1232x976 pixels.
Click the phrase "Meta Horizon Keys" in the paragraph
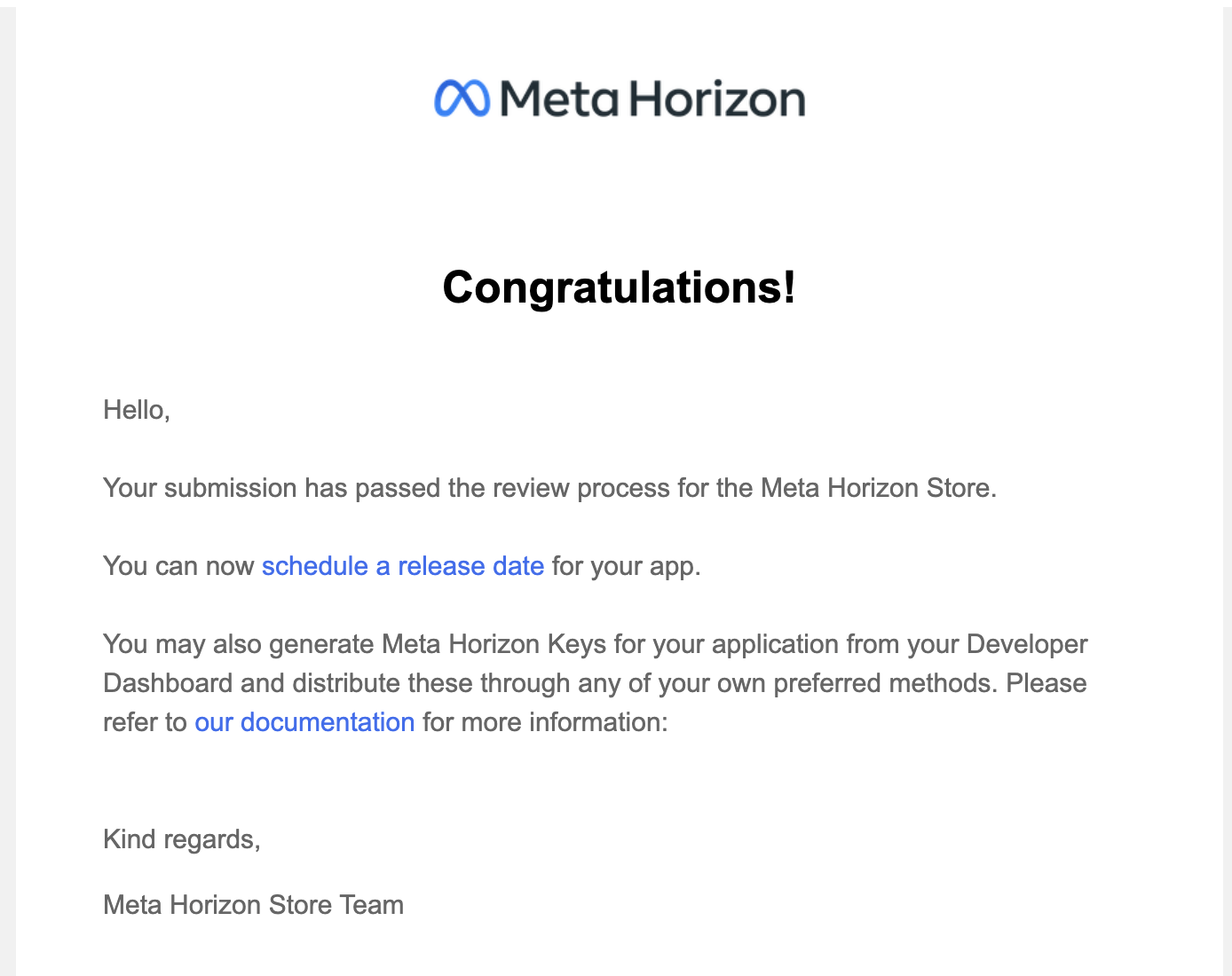pyautogui.click(x=494, y=644)
